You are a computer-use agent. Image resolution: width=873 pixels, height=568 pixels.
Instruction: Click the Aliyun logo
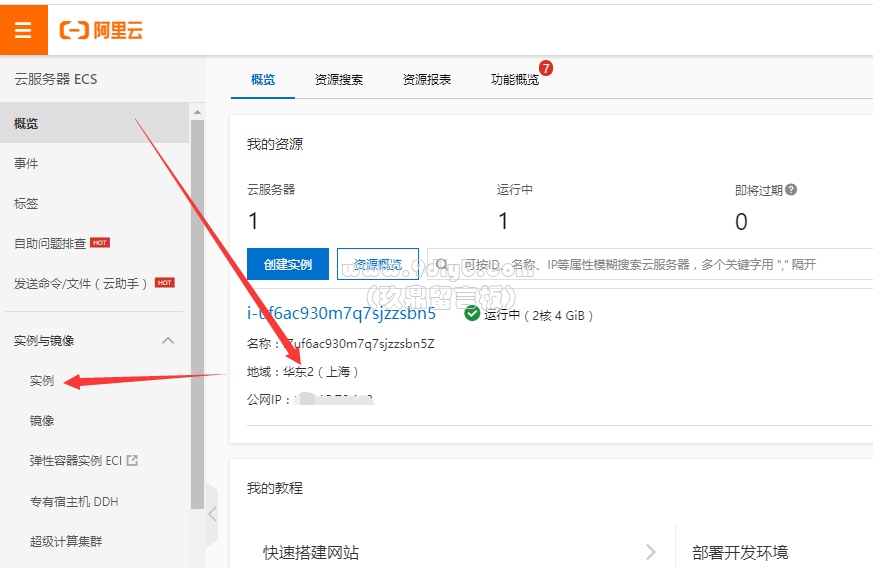tap(101, 30)
